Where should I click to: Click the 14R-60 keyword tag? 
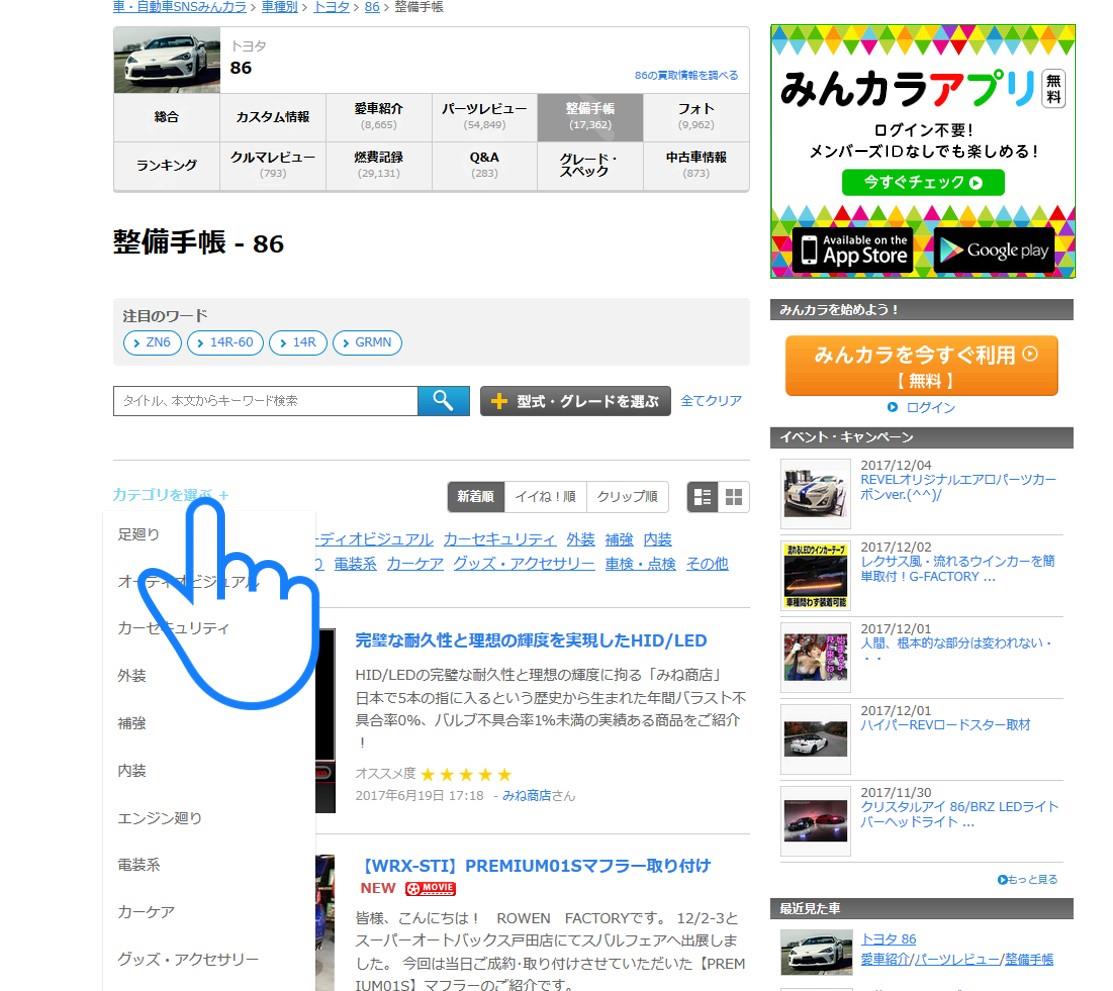click(x=225, y=343)
